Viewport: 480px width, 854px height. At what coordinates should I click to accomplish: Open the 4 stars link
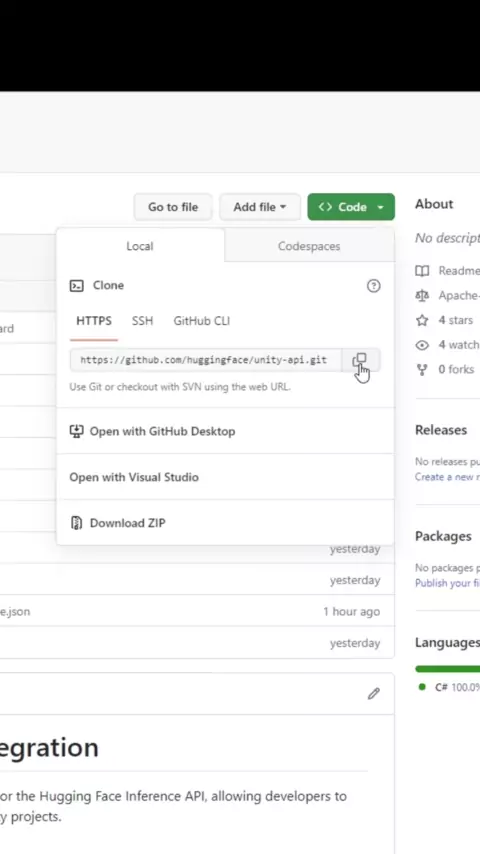pos(455,320)
